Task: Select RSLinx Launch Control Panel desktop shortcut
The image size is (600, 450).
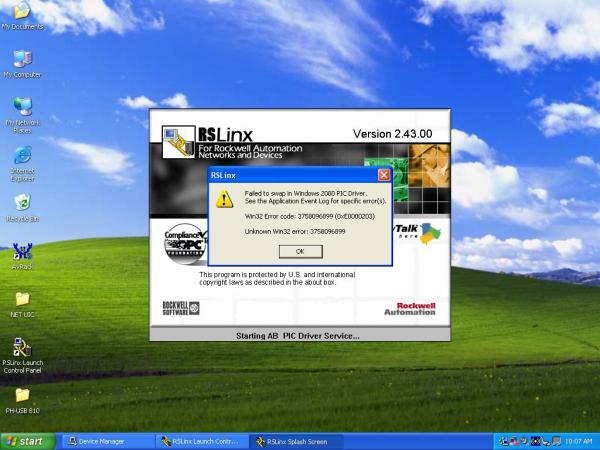Action: (22, 355)
